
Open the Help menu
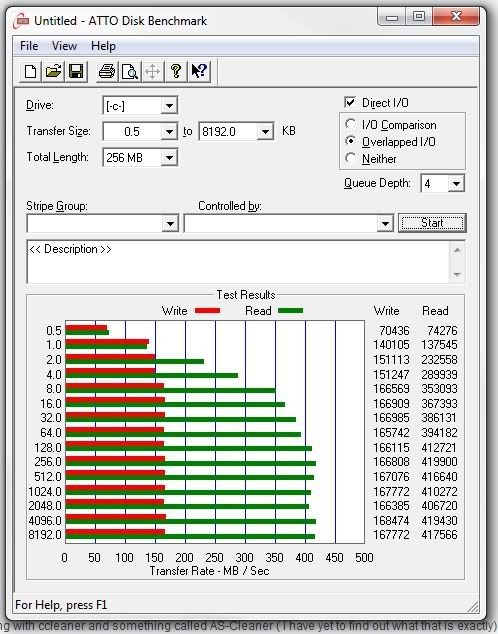tap(103, 46)
